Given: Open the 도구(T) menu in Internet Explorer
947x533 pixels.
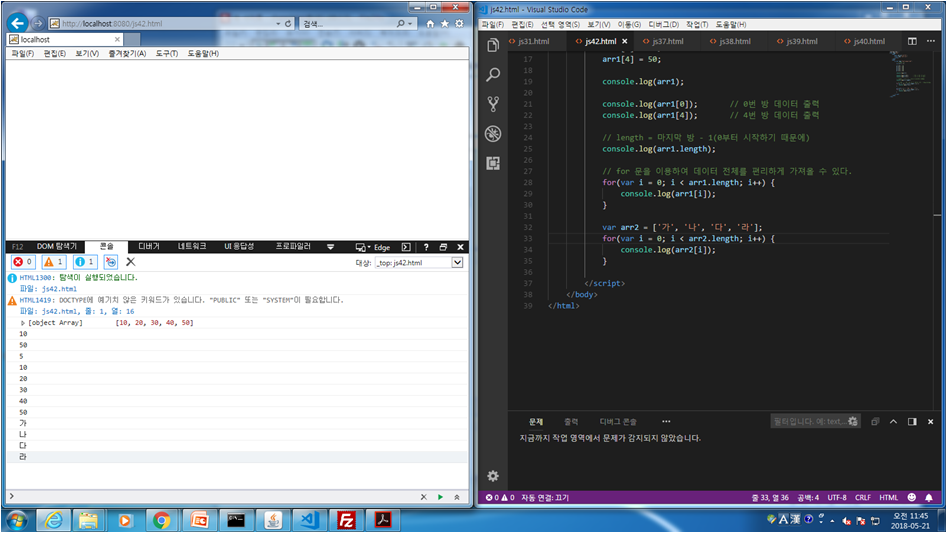Looking at the screenshot, I should click(166, 53).
